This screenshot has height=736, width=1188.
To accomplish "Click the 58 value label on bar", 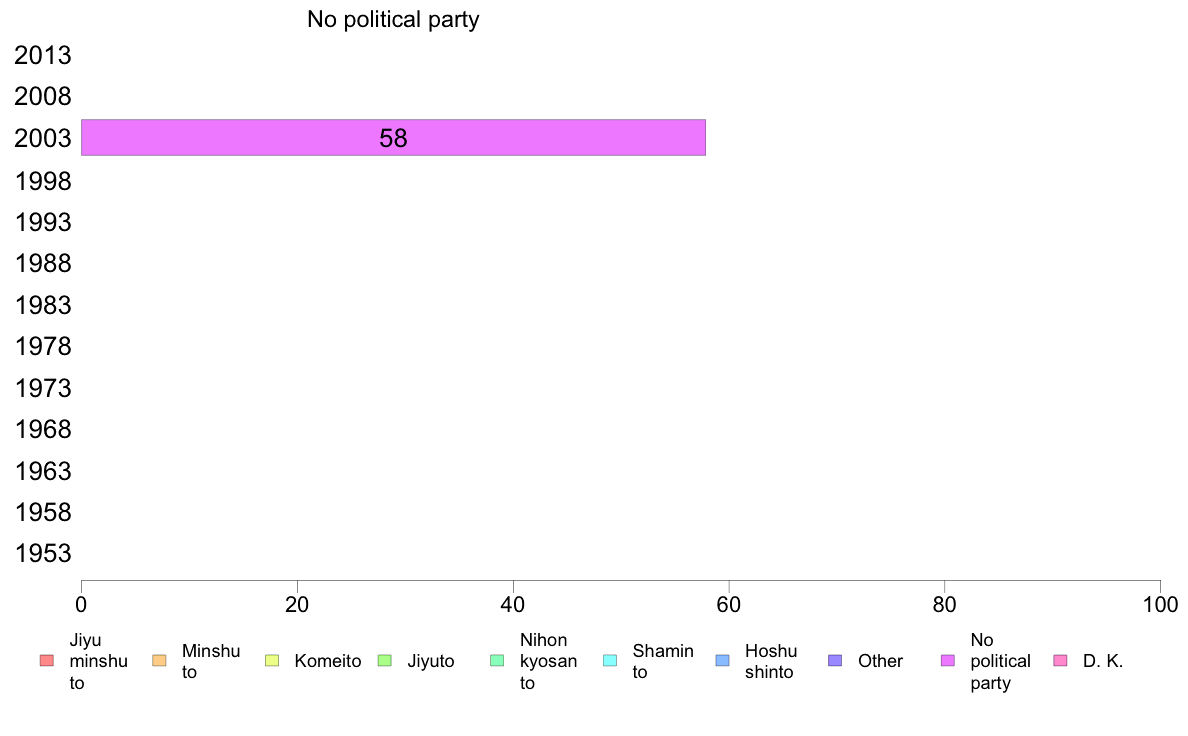I will pos(393,138).
